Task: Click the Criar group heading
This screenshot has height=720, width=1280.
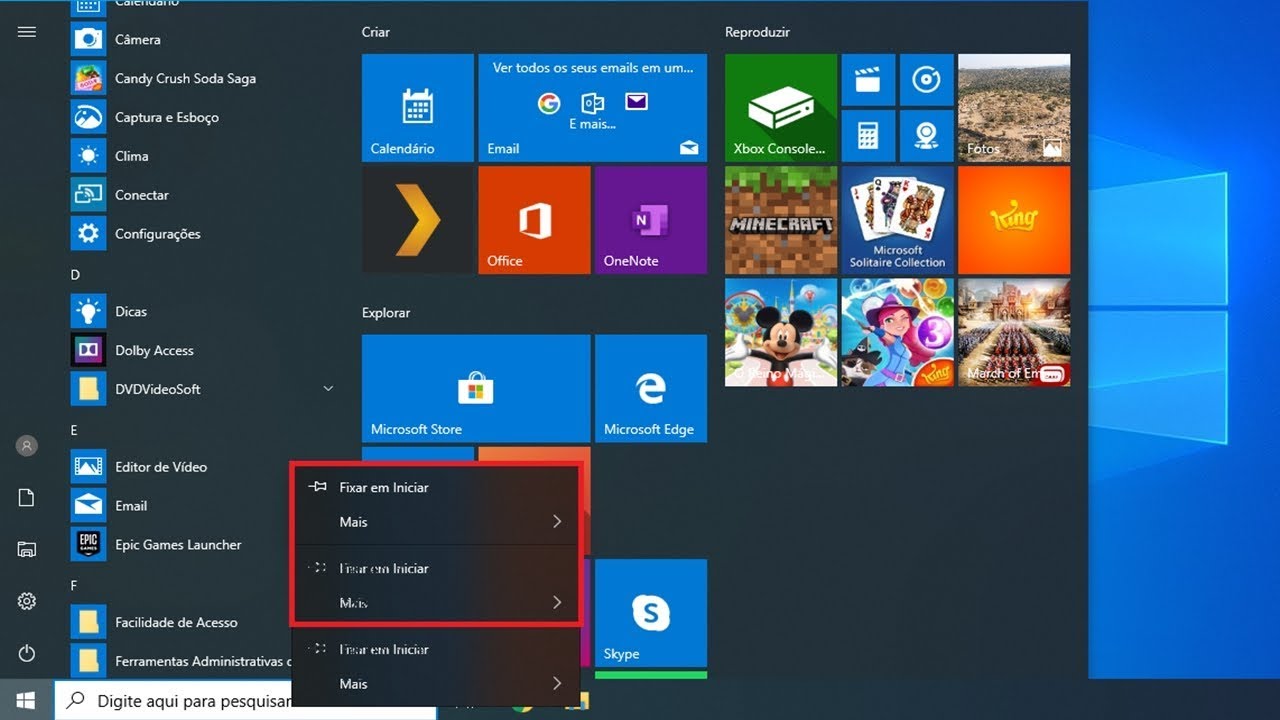Action: coord(376,32)
